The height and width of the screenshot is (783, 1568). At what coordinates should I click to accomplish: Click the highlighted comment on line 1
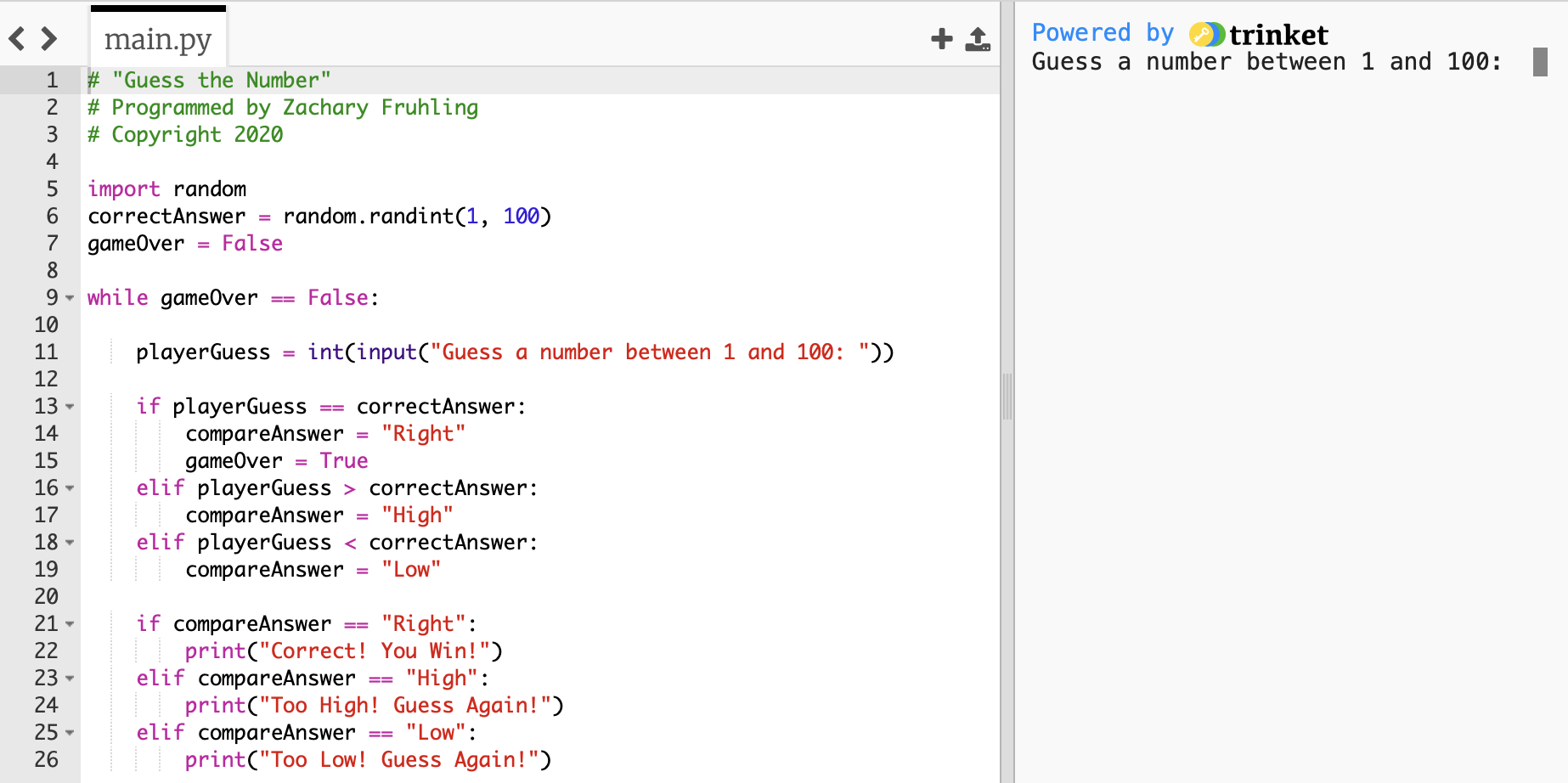click(x=207, y=80)
